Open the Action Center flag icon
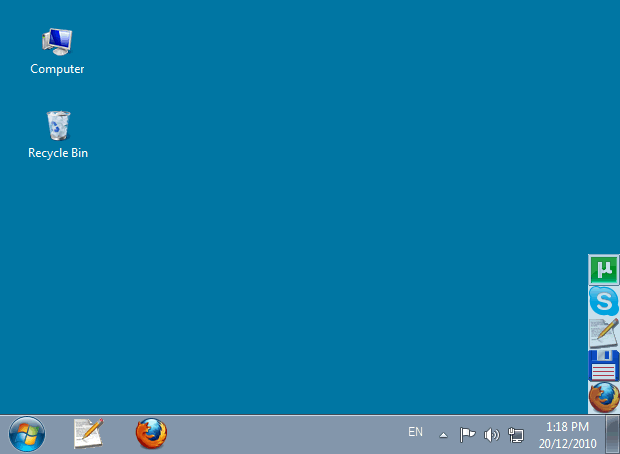The image size is (620, 454). point(467,434)
